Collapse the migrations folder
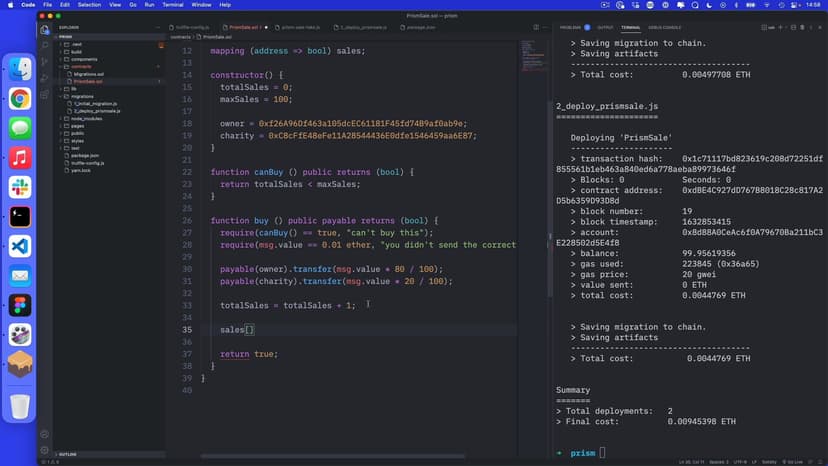 82,96
